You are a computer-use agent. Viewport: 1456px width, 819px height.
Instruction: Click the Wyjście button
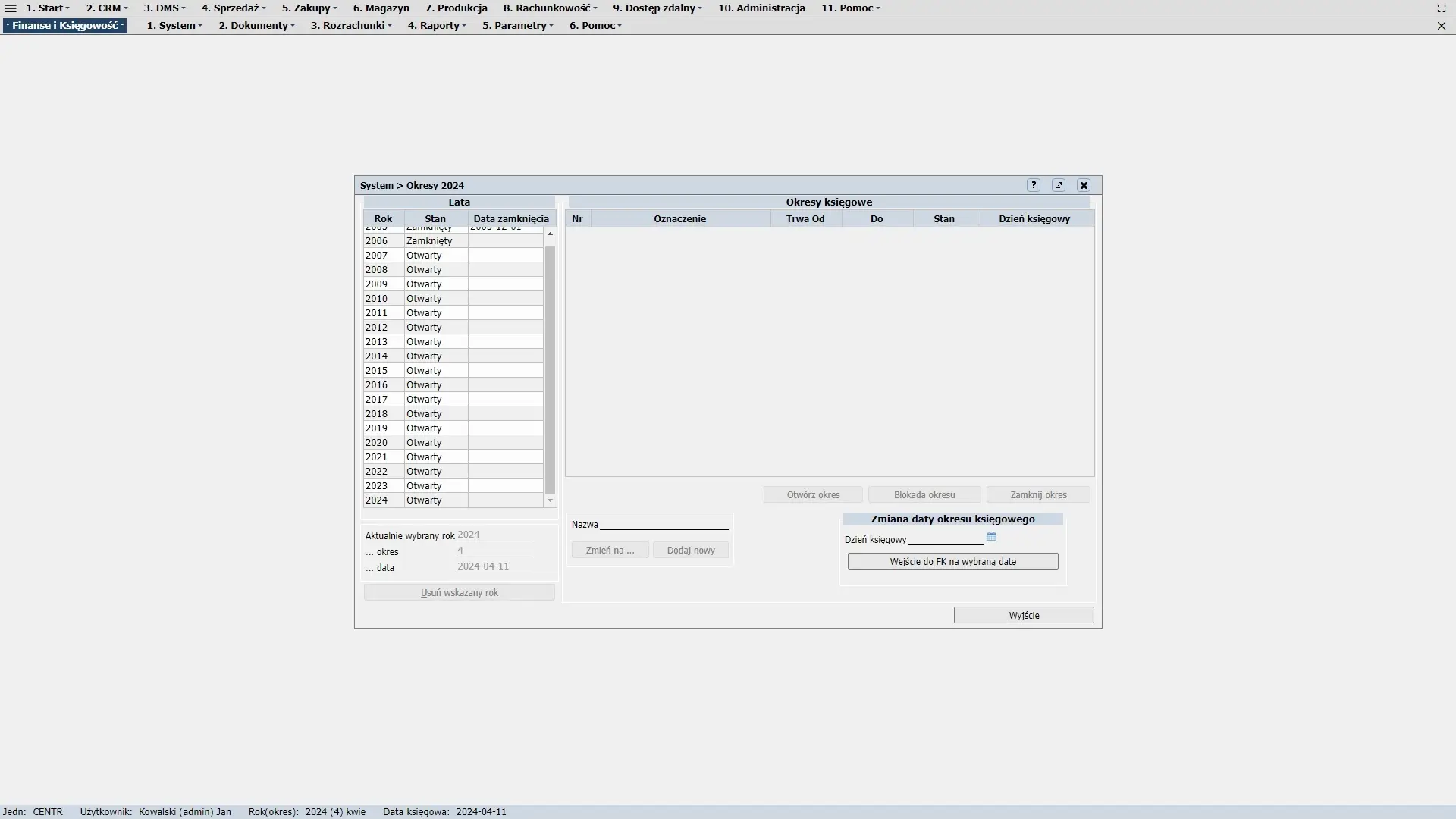click(x=1024, y=615)
